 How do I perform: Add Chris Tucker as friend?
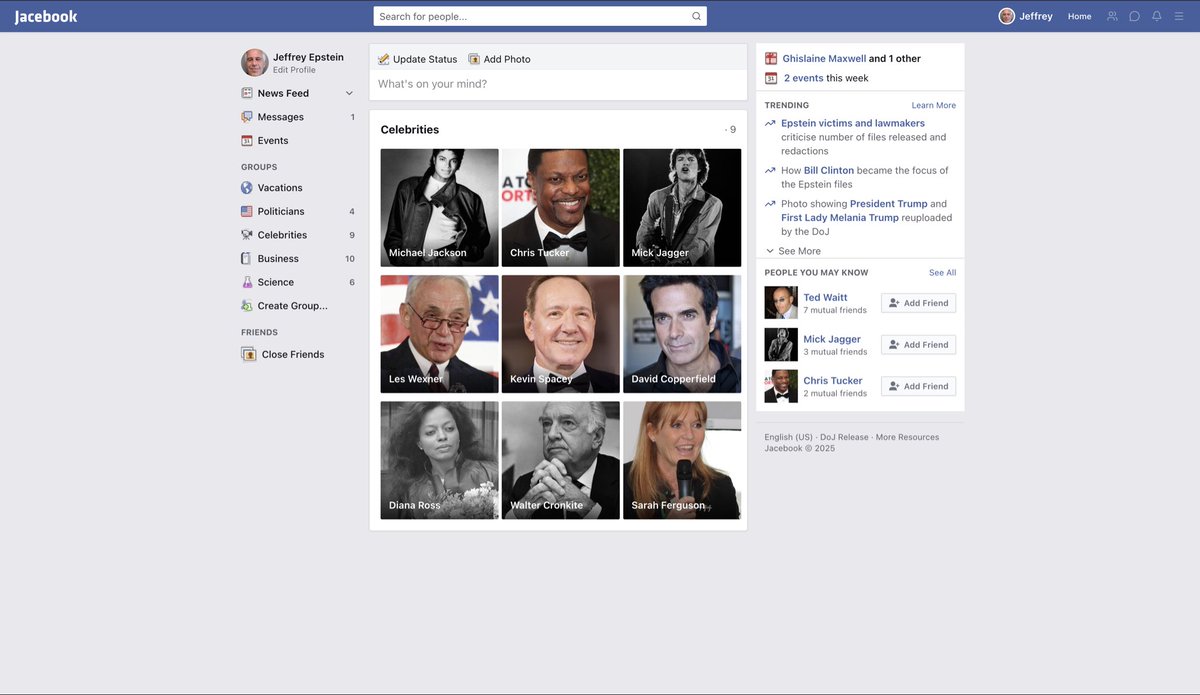(918, 386)
